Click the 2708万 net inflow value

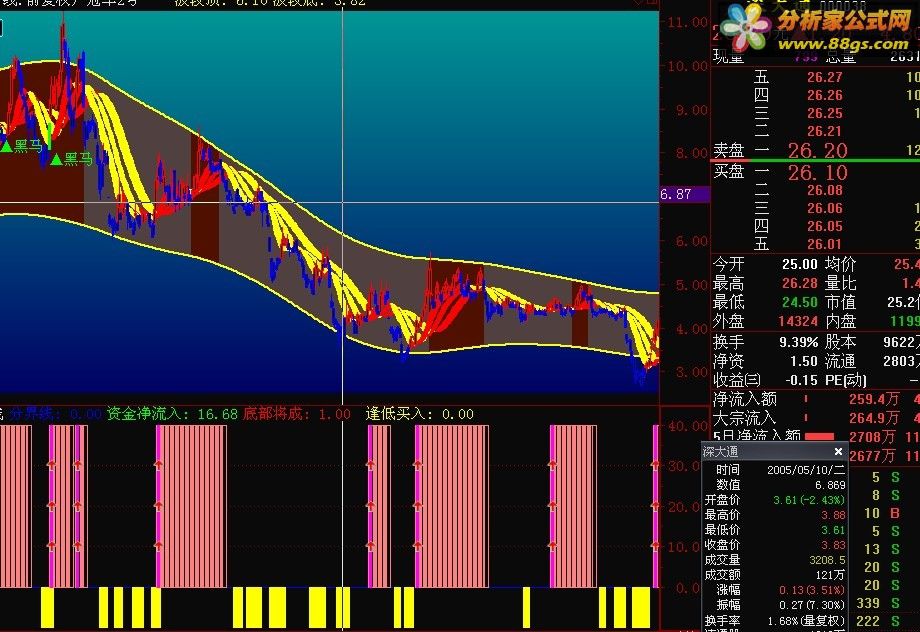872,437
